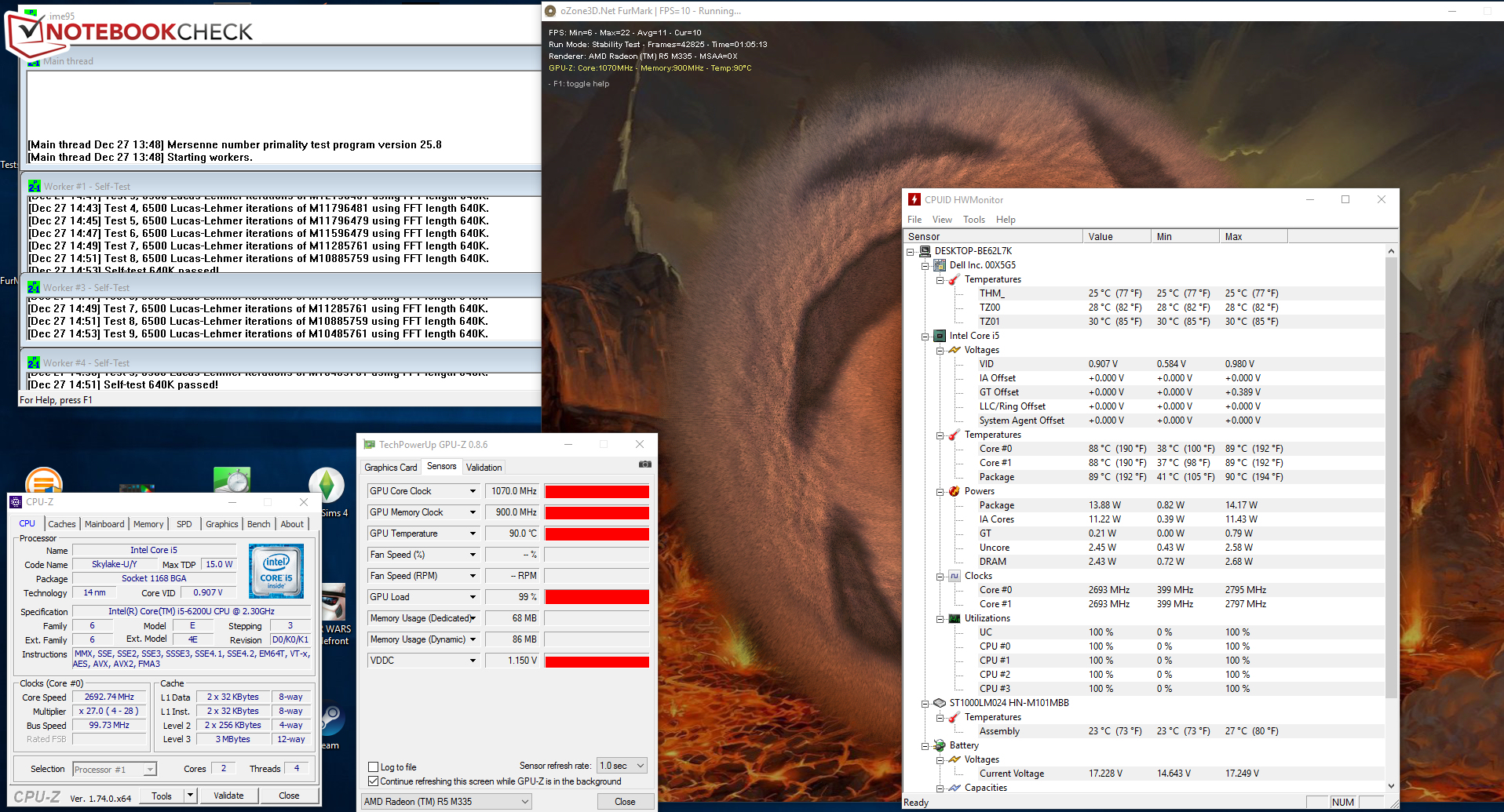Open the GPU Core Clock sensor dropdown

pos(473,491)
